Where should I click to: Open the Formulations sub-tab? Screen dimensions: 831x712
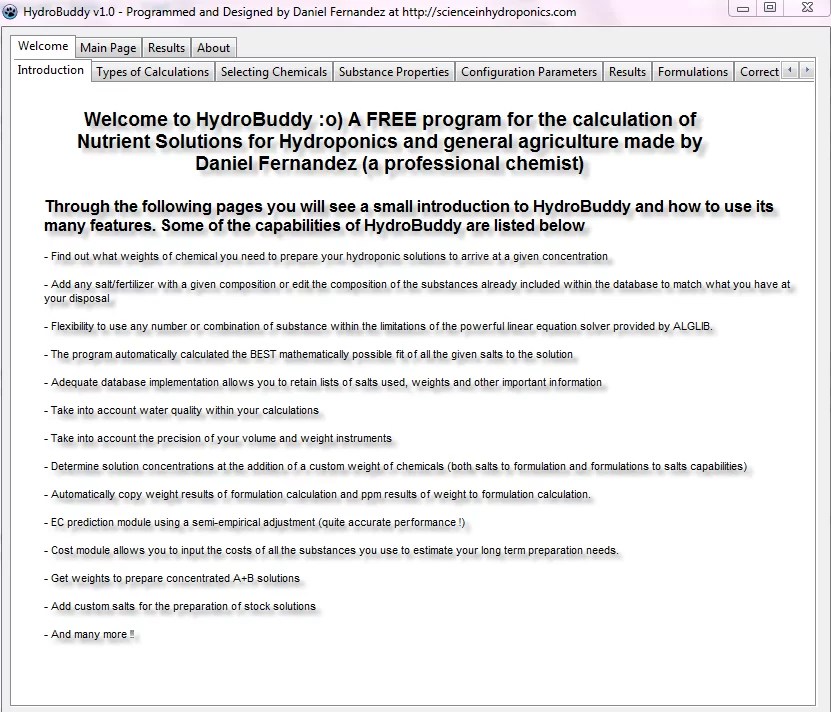[693, 72]
